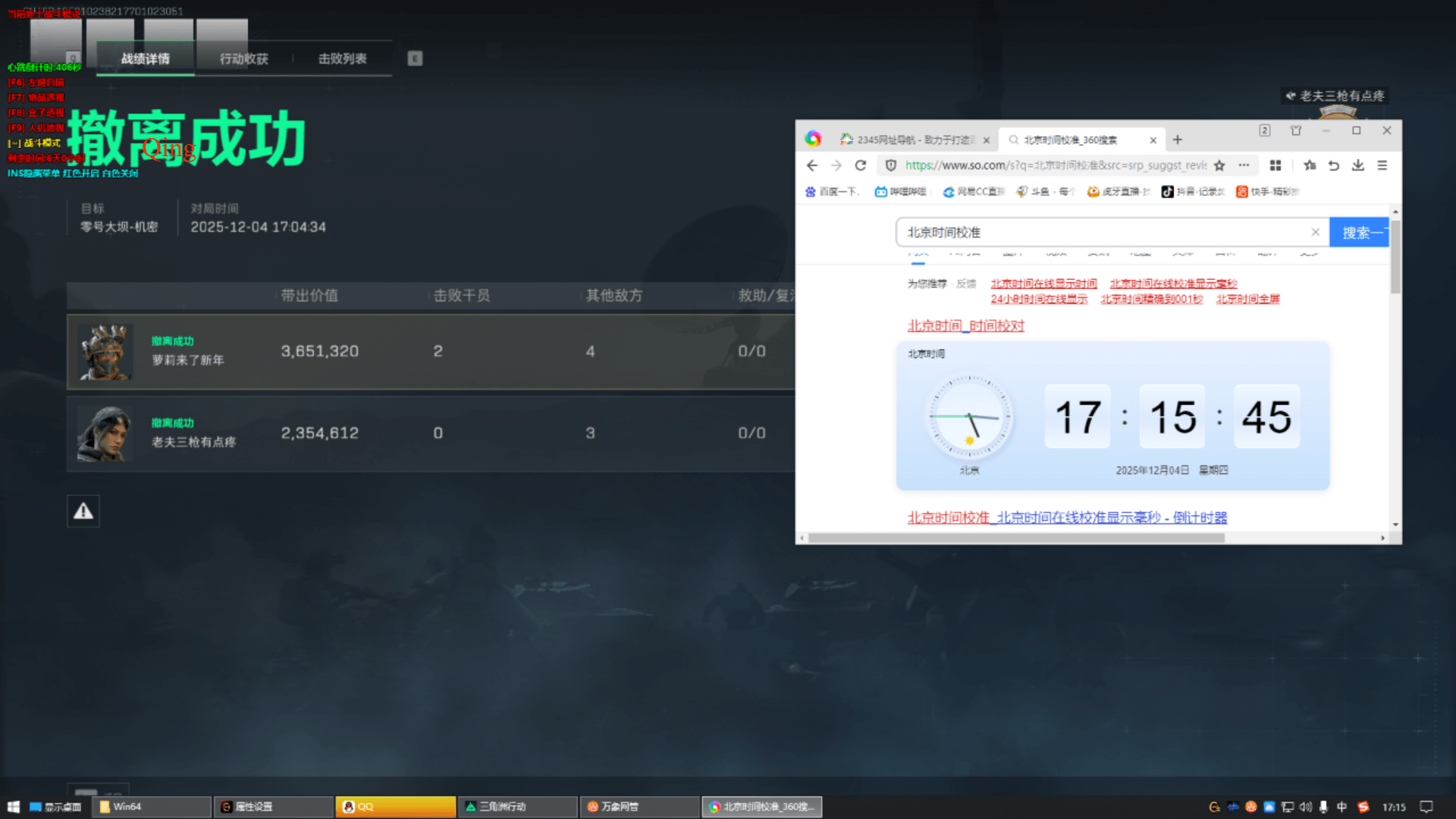Open the favorites star folder icon
Image resolution: width=1456 pixels, height=819 pixels.
click(x=1310, y=165)
